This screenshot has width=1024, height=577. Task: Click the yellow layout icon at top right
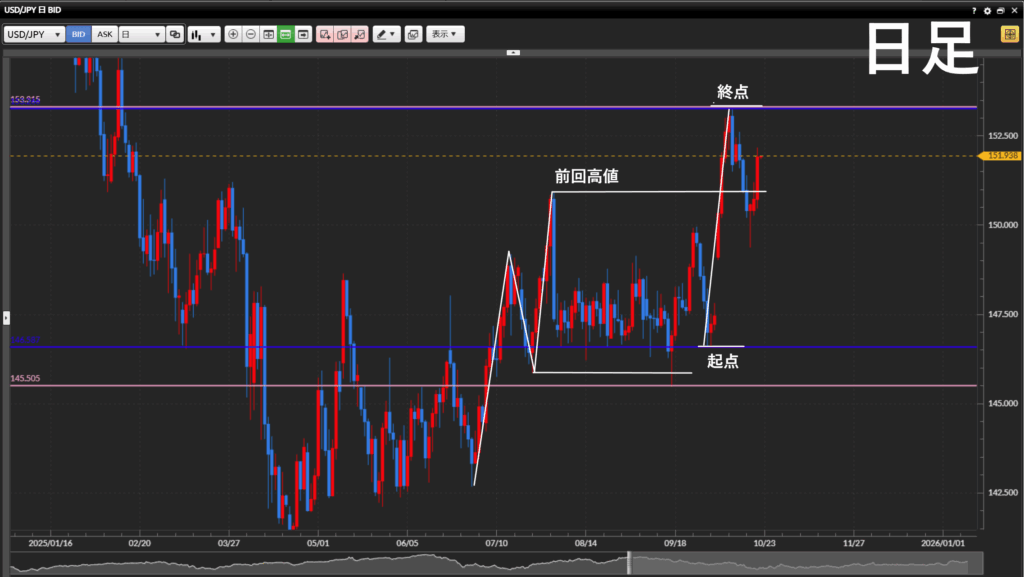[x=1009, y=34]
